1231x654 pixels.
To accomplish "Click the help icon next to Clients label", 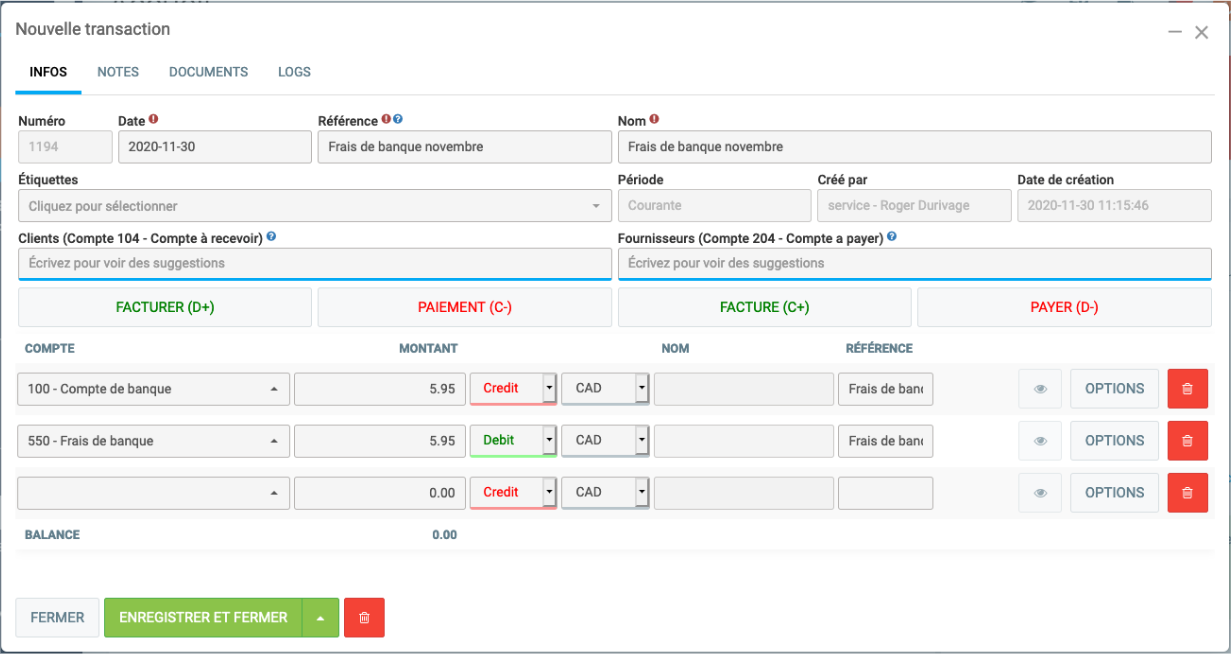I will pos(272,238).
